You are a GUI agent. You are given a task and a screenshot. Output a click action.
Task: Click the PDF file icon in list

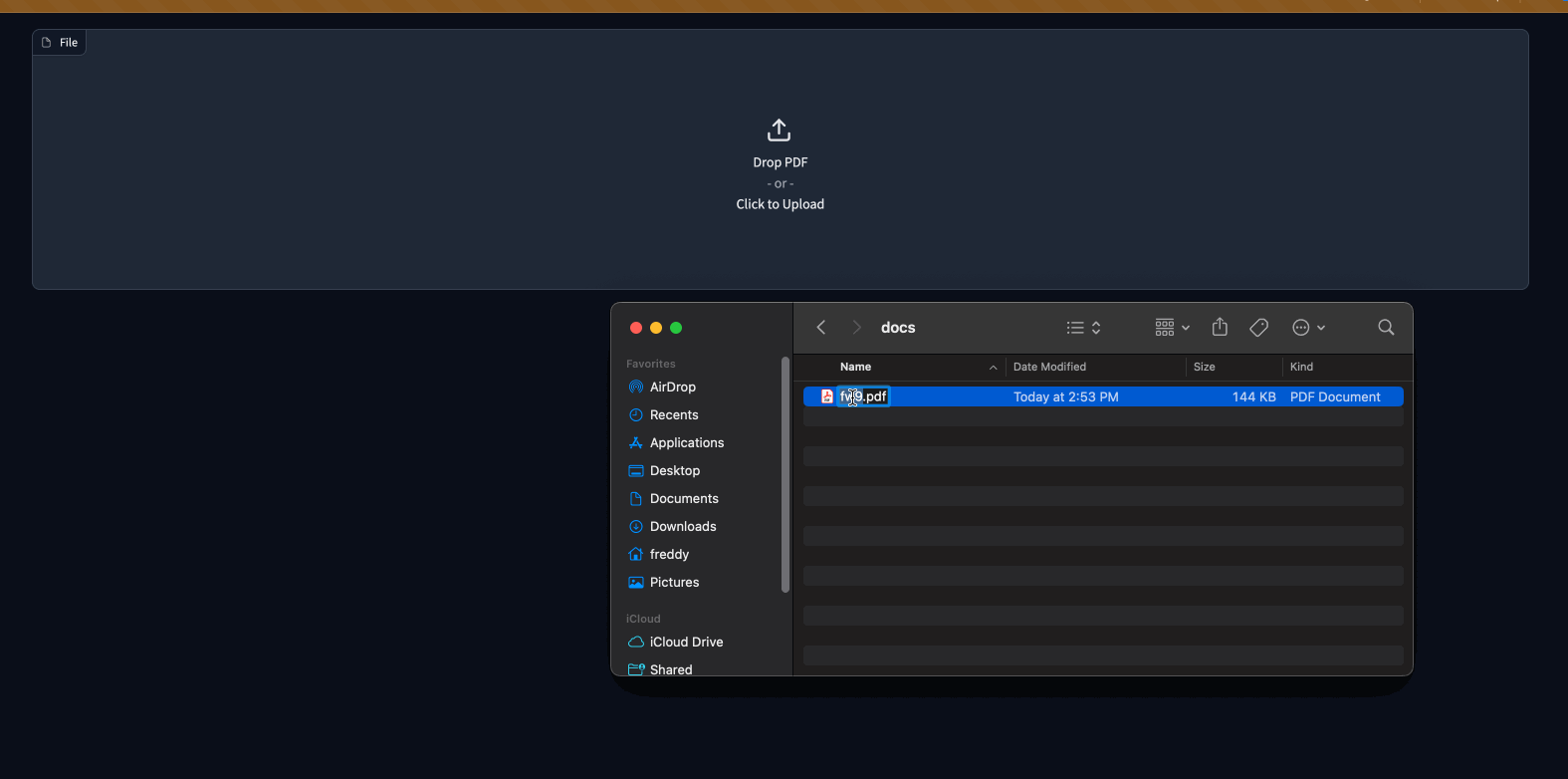tap(826, 396)
